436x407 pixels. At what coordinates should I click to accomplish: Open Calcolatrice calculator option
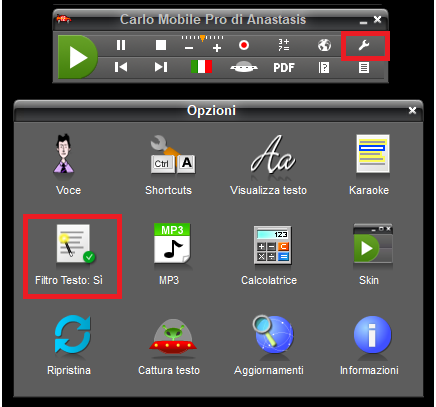(269, 255)
